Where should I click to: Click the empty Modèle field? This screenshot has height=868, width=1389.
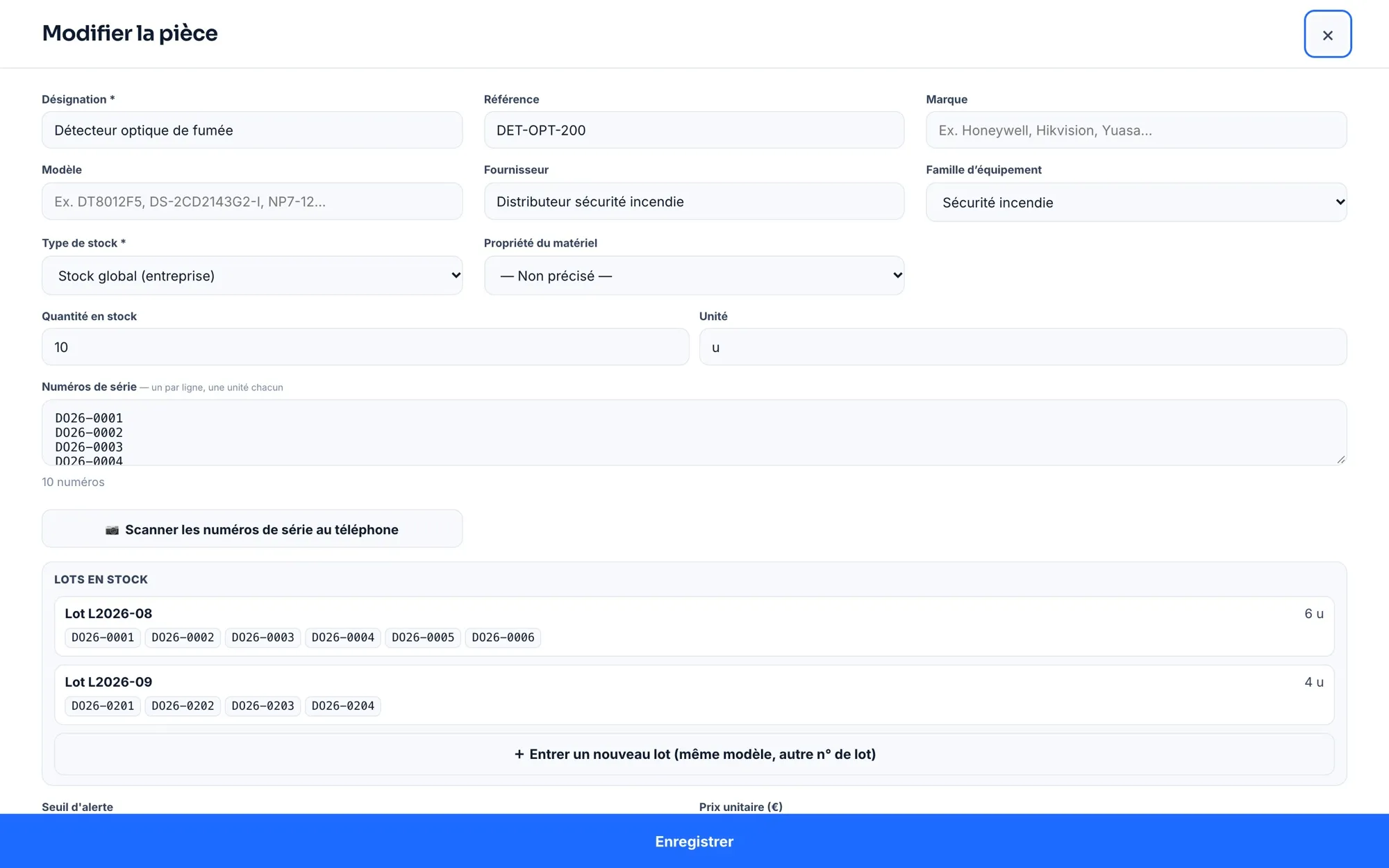252,201
